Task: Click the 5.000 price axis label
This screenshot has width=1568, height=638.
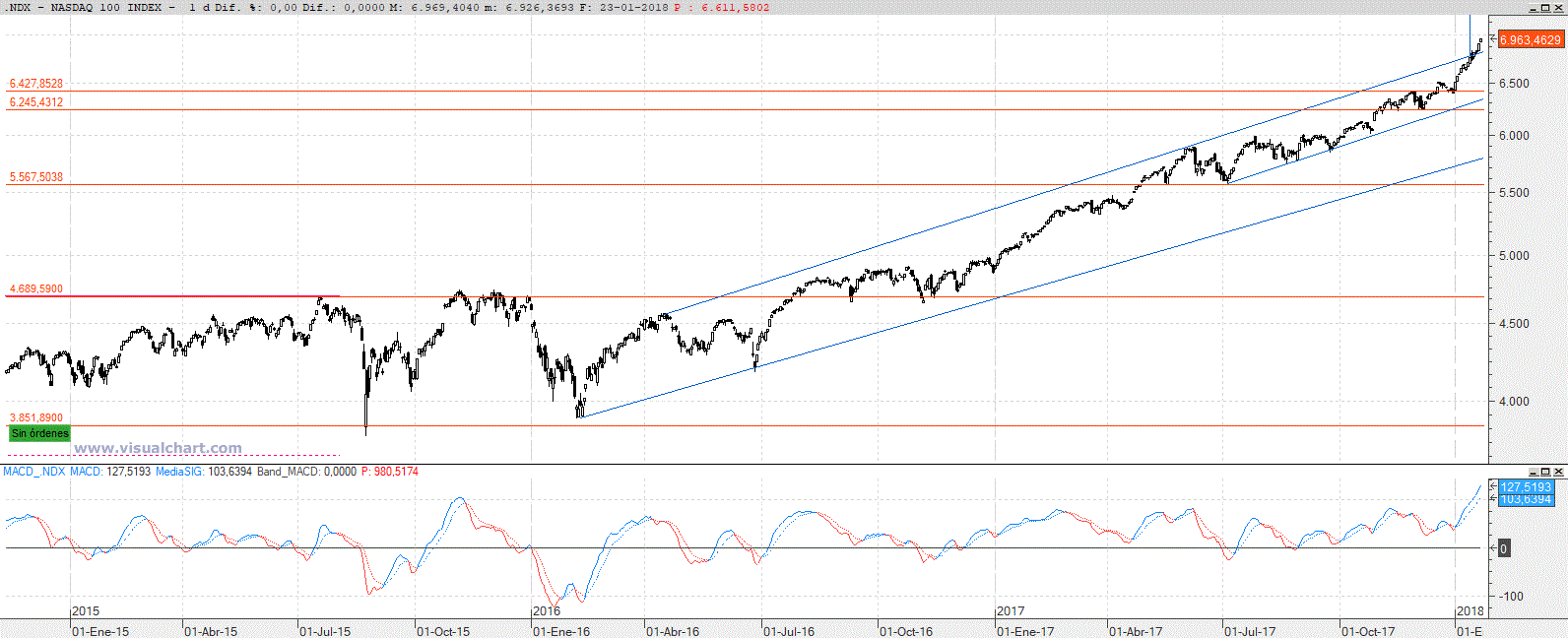Action: coord(1514,256)
